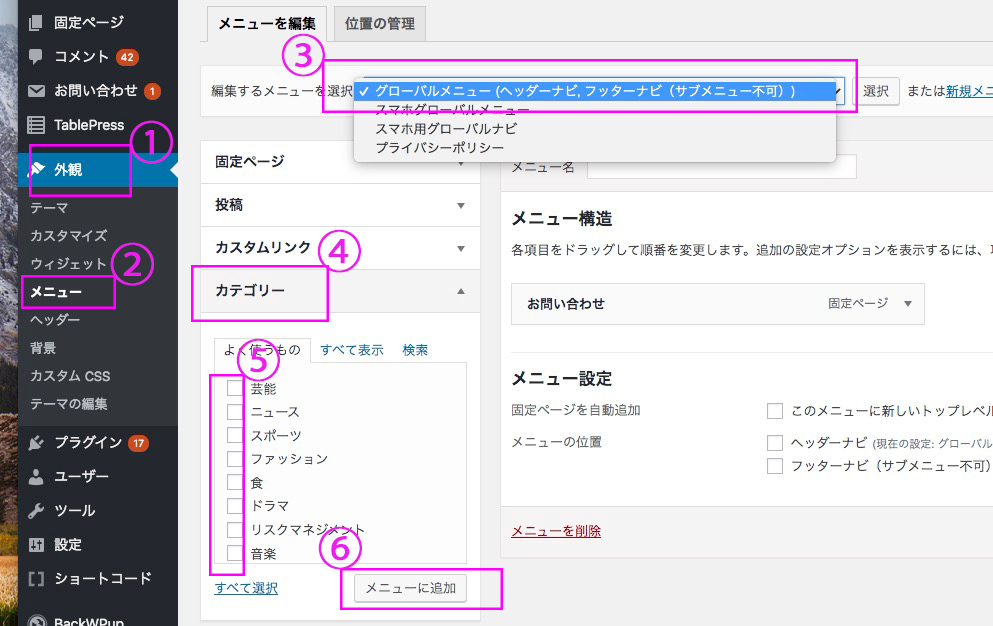Choose グローバルメニュー option in menu dropdown
The image size is (993, 626).
(595, 91)
